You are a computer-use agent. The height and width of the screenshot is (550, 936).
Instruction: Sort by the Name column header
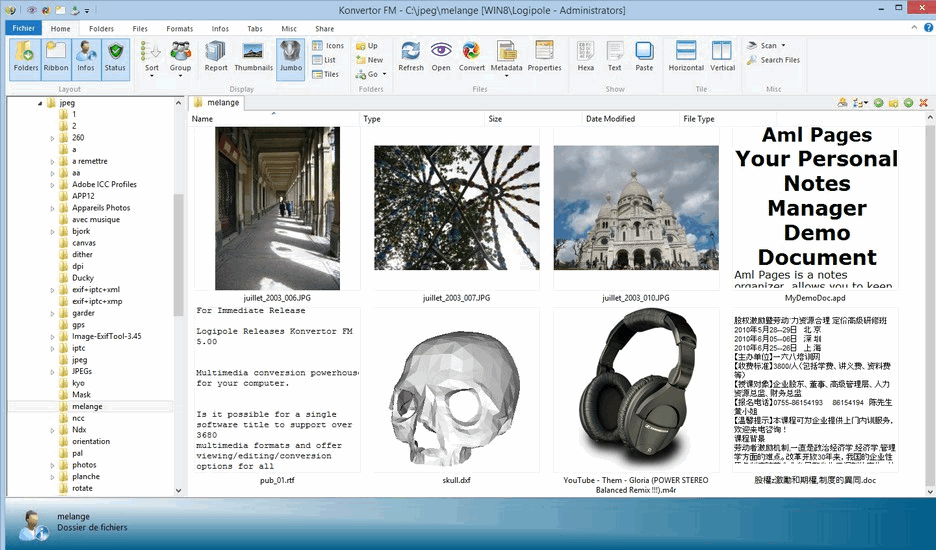coord(275,119)
